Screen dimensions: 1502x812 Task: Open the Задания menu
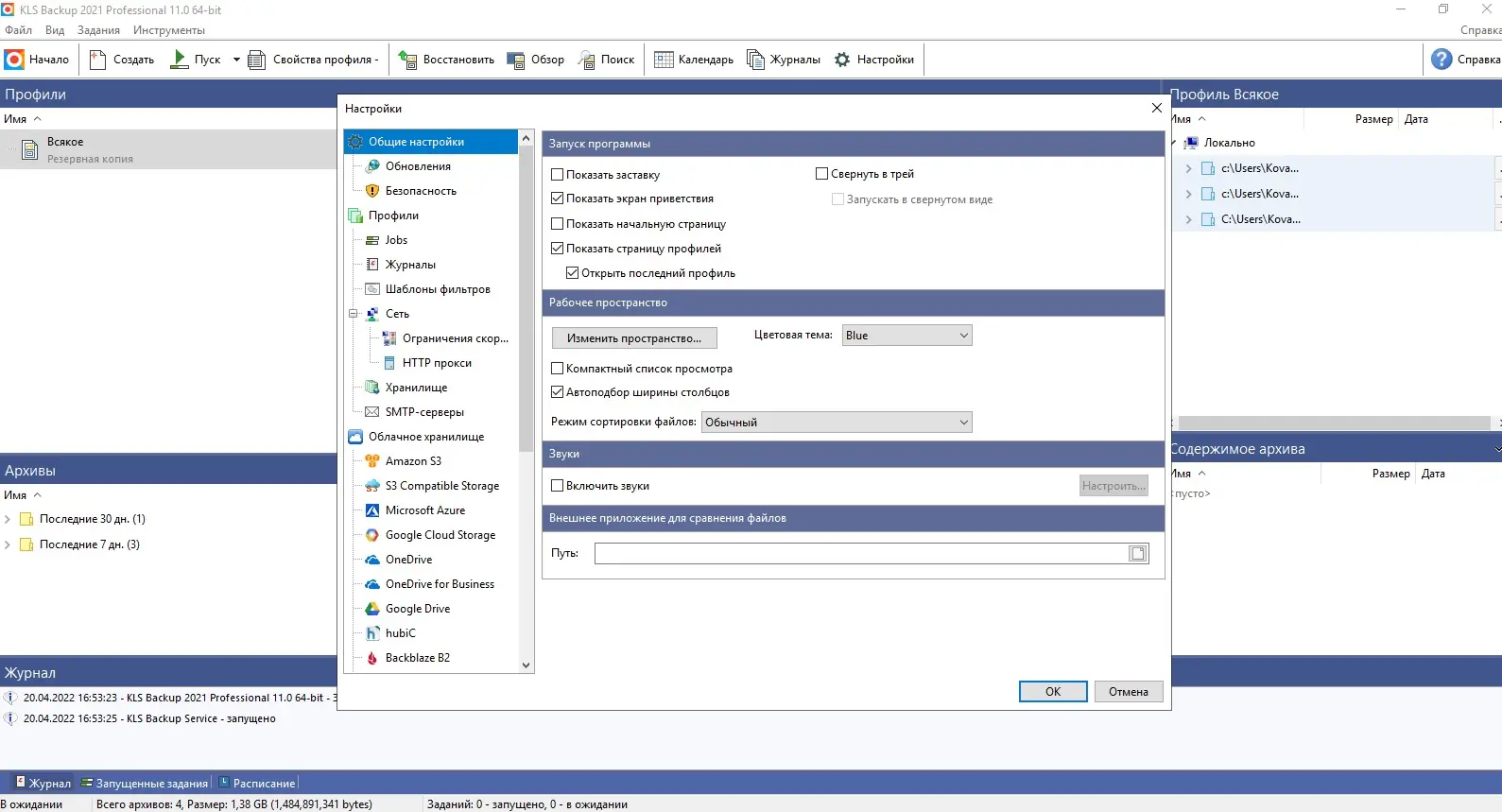coord(98,30)
